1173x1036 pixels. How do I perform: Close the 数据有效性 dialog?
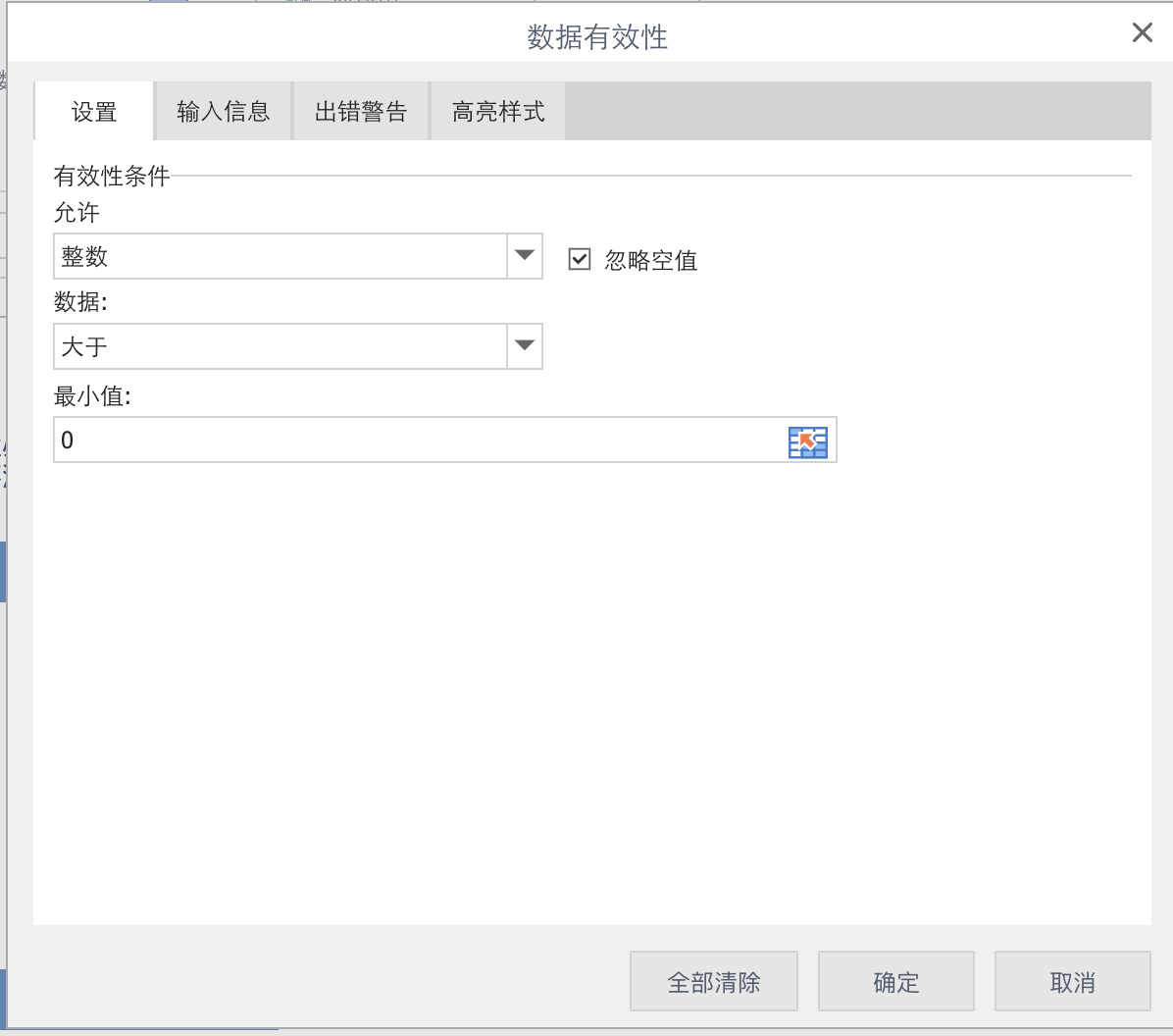point(1142,33)
